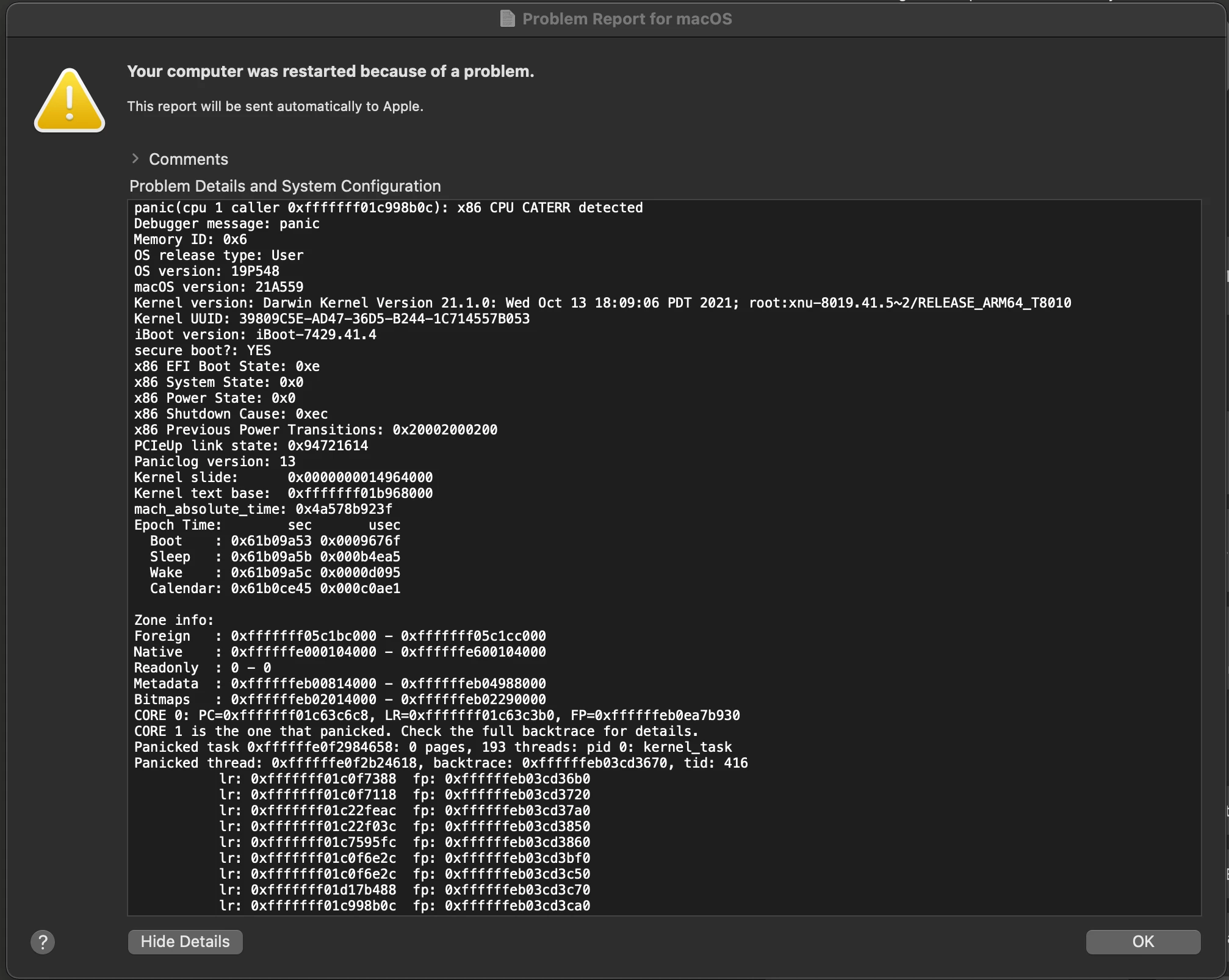Click the mach_absolute_time line
Viewport: 1229px width, 980px height.
263,510
